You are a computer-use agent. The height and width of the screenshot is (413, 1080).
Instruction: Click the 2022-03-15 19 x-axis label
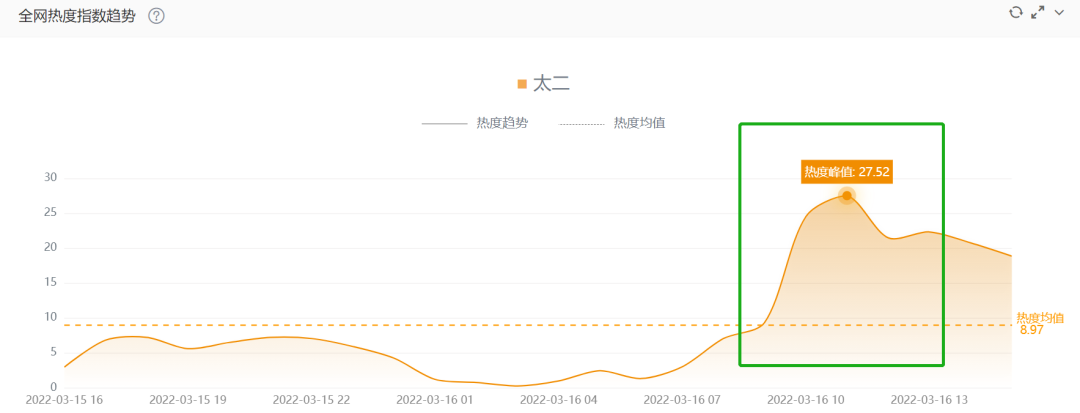tap(187, 399)
